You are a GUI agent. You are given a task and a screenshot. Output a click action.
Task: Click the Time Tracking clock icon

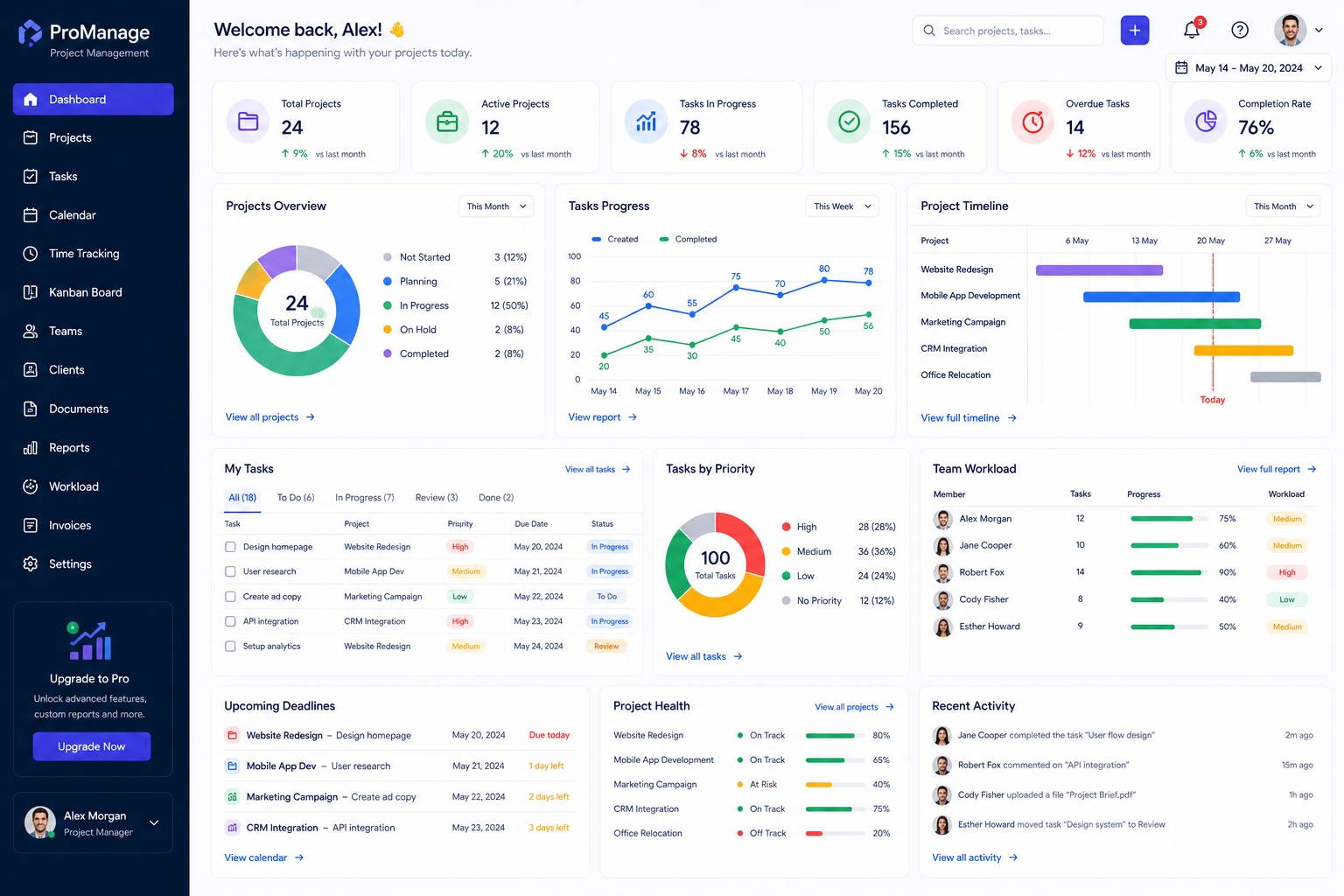point(31,254)
